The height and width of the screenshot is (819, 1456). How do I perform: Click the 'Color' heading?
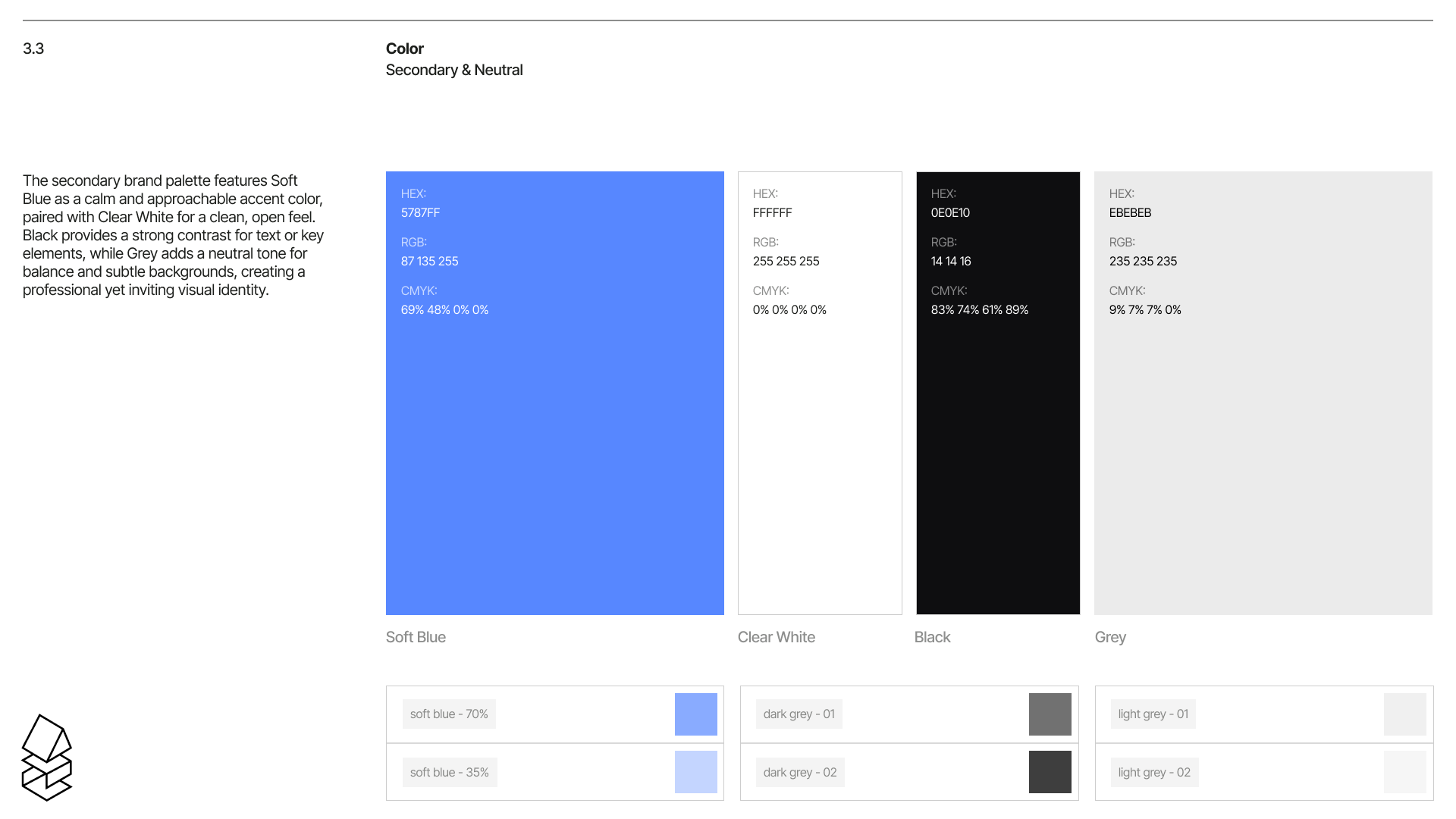pos(405,49)
